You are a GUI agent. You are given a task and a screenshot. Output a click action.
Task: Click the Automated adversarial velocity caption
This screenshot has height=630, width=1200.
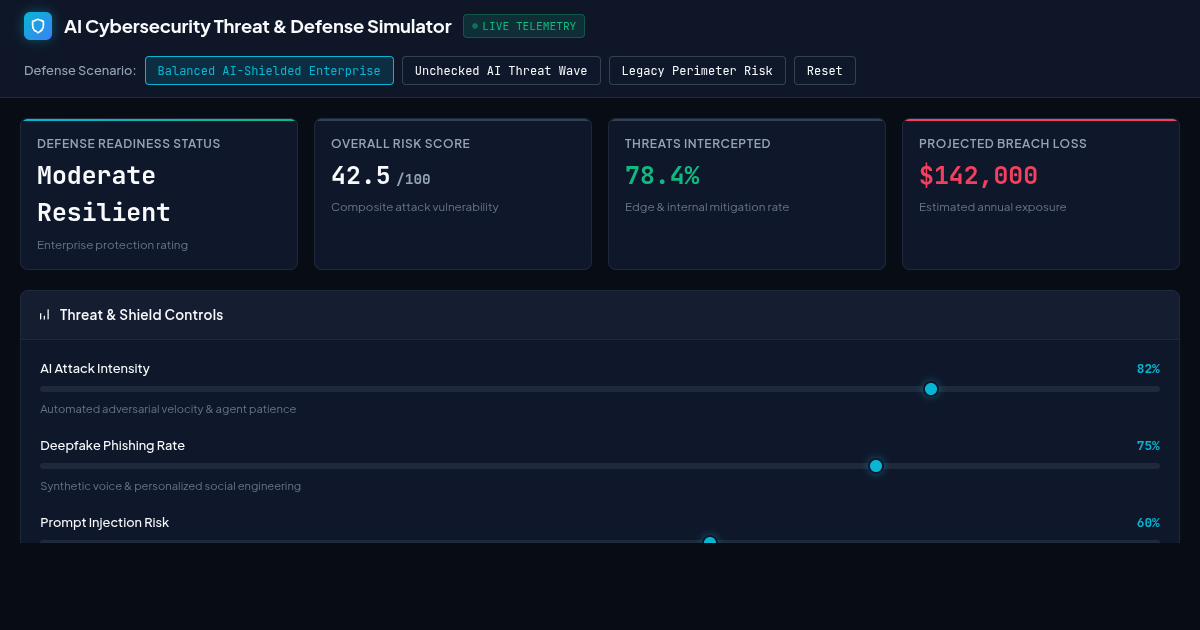[x=168, y=409]
